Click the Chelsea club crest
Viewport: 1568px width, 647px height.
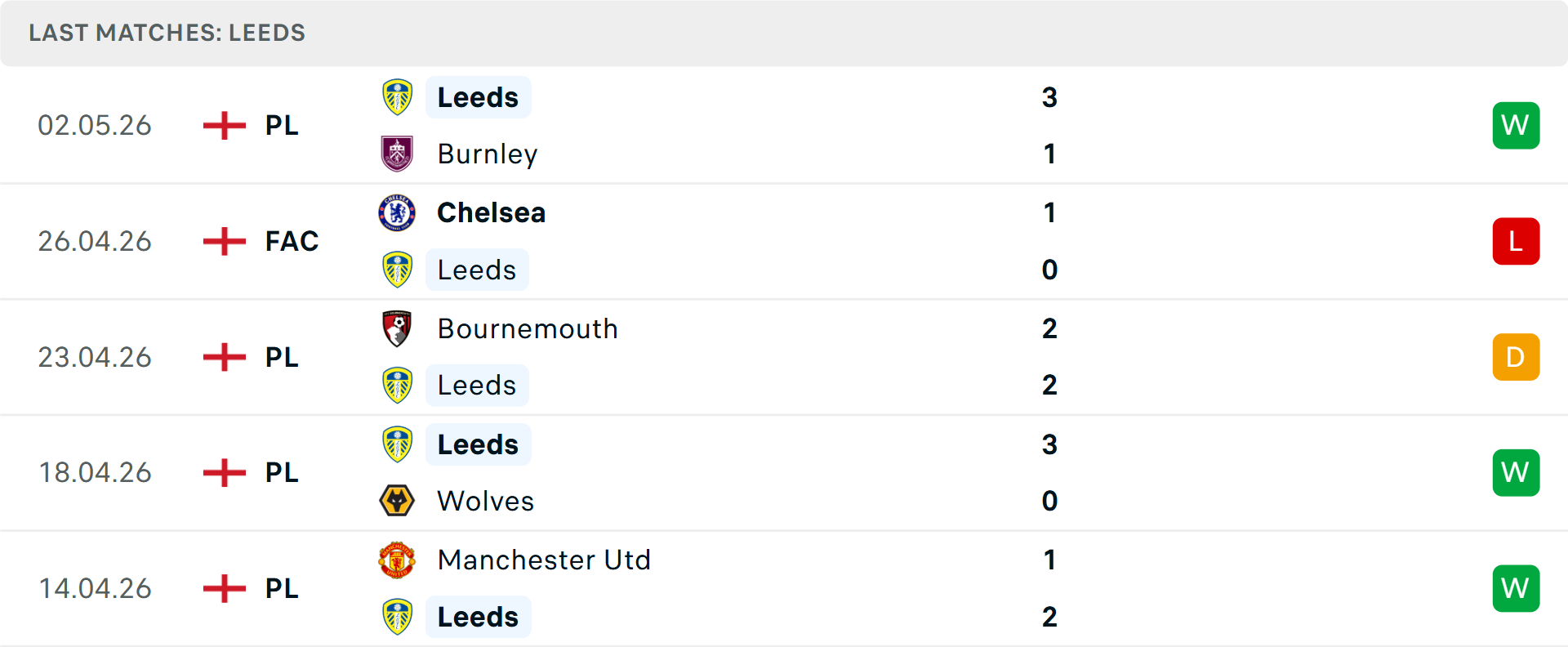point(397,212)
